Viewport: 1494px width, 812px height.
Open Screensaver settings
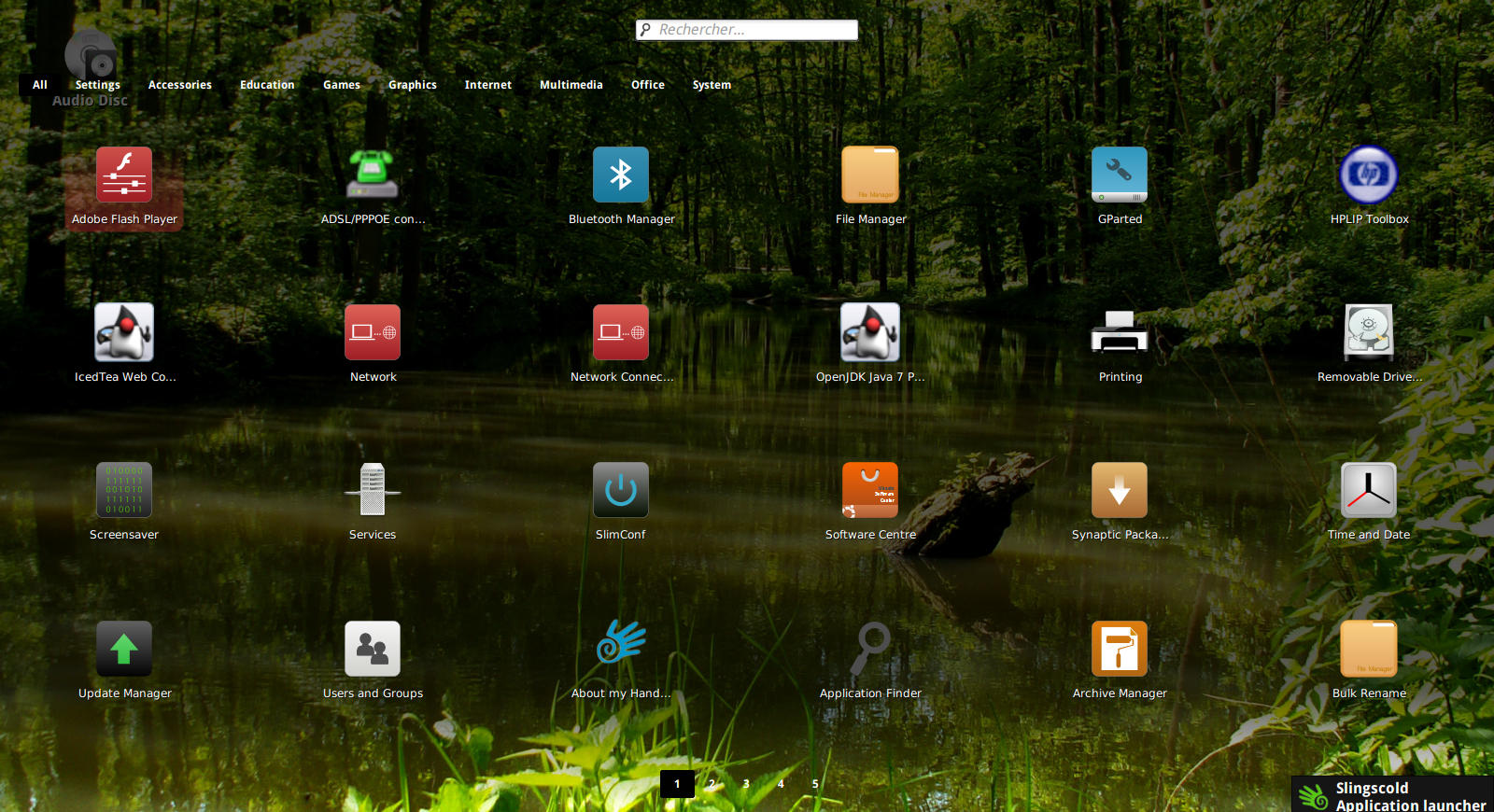point(124,502)
